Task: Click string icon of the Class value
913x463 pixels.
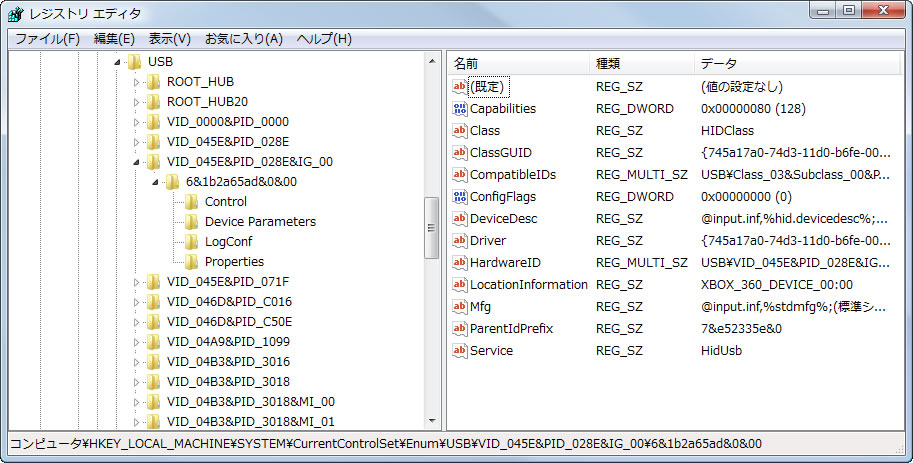Action: click(460, 131)
